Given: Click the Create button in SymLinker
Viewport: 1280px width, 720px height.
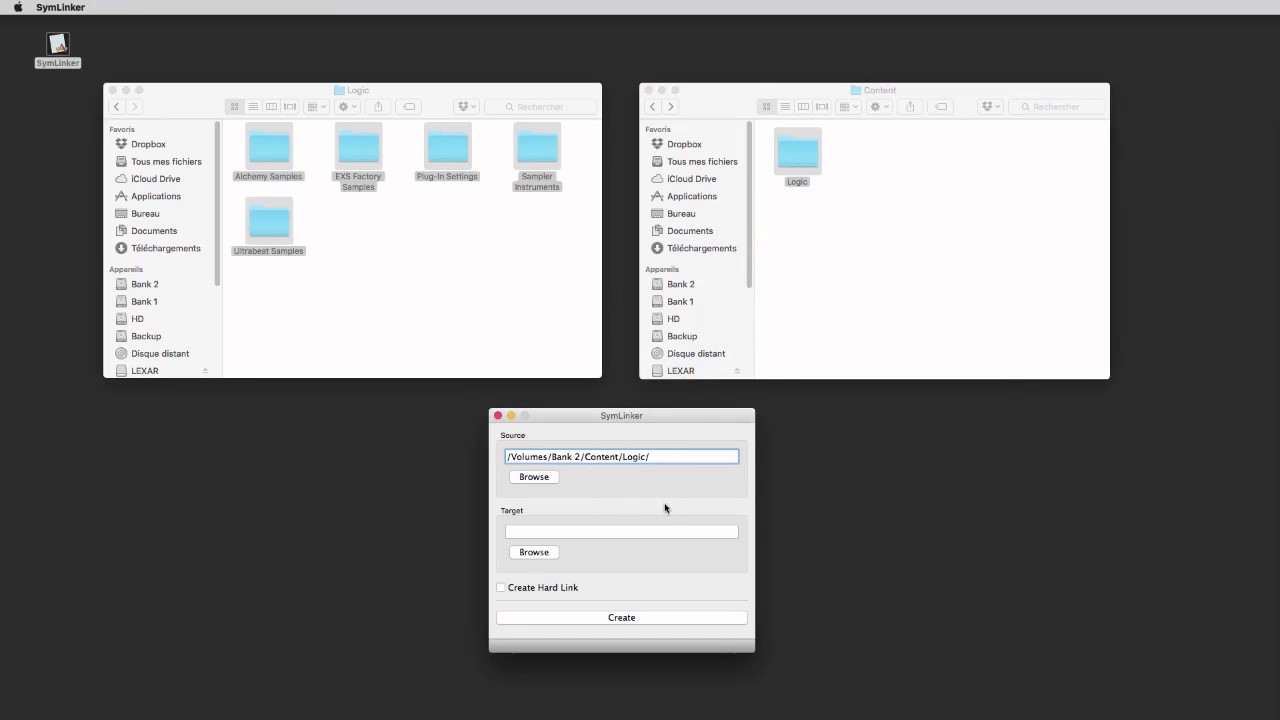Looking at the screenshot, I should point(622,618).
